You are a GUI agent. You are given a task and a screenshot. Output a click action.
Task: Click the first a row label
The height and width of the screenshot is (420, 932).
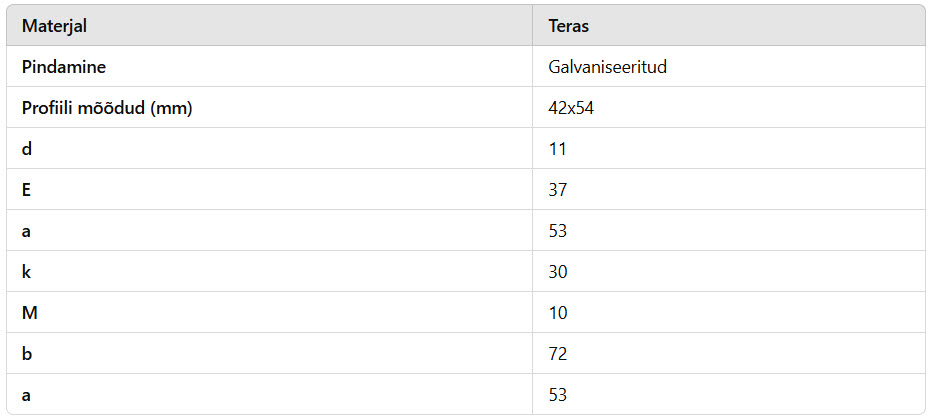26,231
